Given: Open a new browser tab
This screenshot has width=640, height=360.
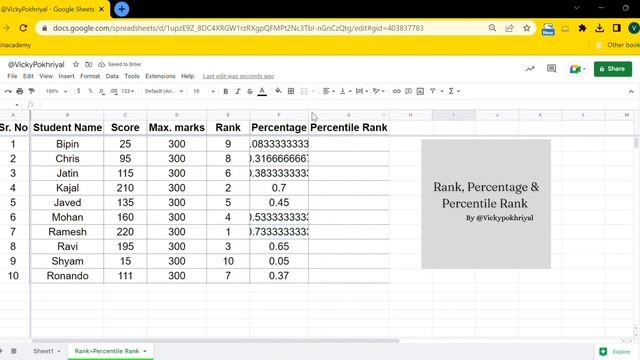Looking at the screenshot, I should click(122, 9).
